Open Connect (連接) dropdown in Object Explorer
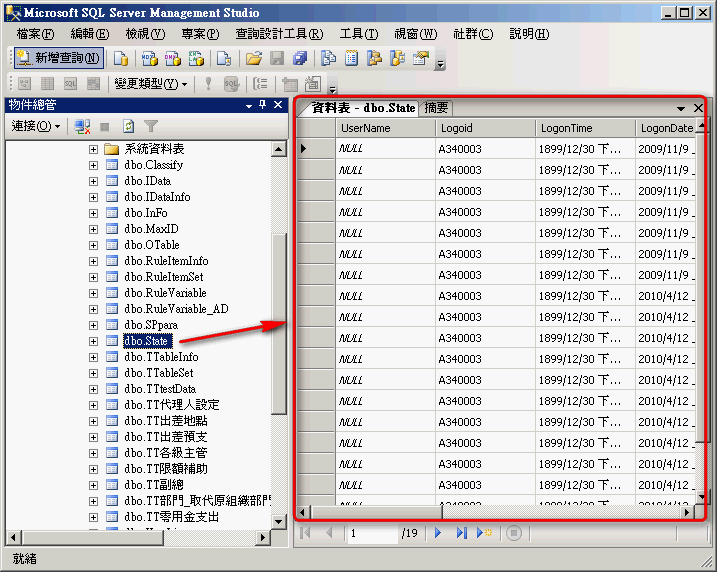The width and height of the screenshot is (717, 572). coord(36,126)
